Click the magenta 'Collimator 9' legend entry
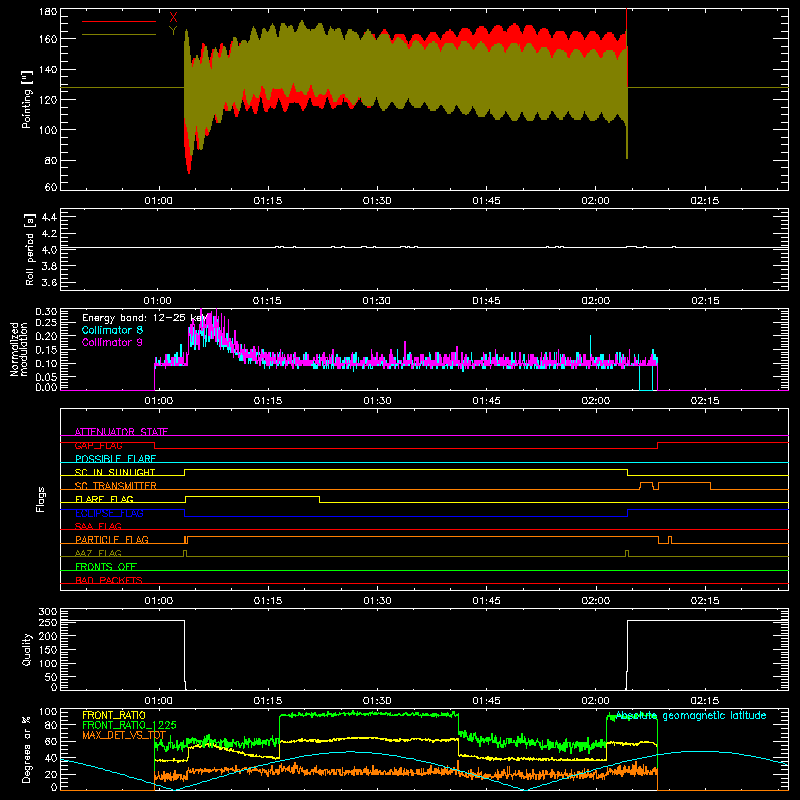This screenshot has height=800, width=800. [112, 342]
